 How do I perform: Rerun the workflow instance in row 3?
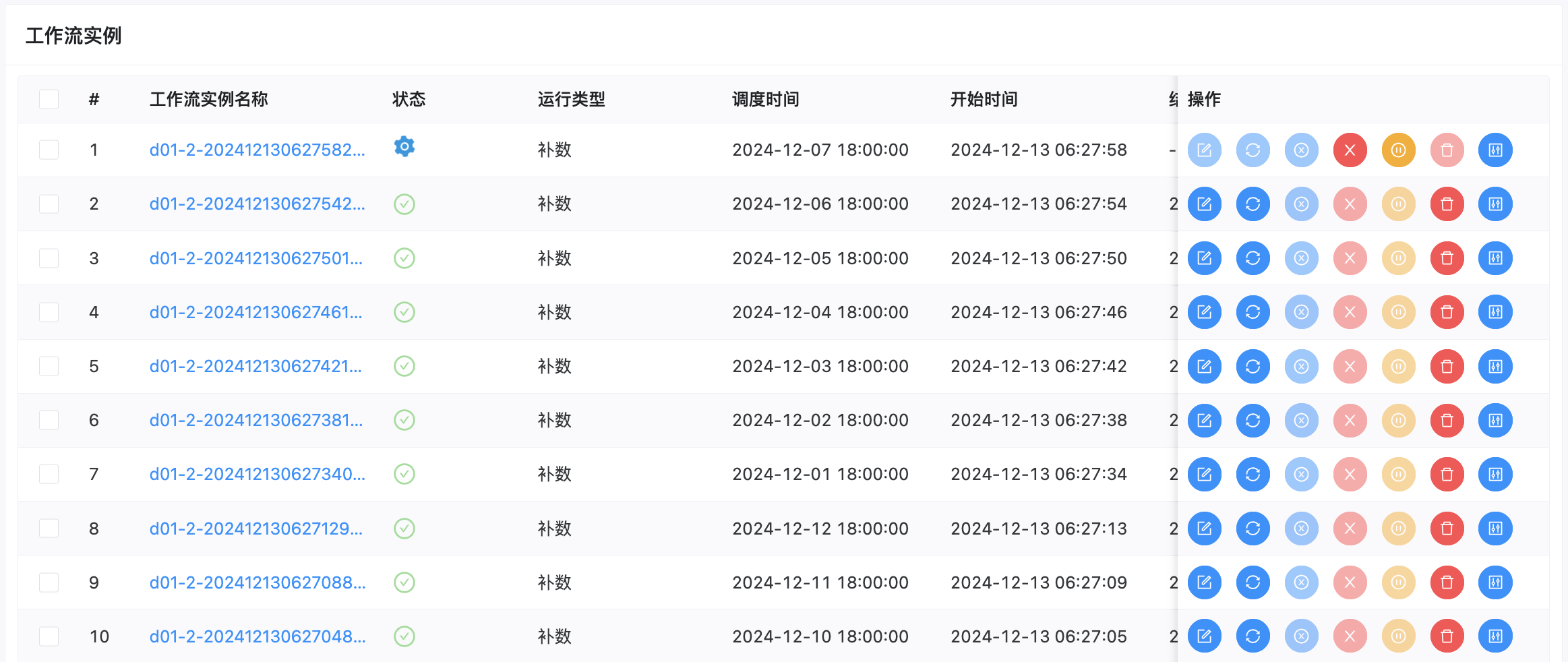(x=1253, y=258)
